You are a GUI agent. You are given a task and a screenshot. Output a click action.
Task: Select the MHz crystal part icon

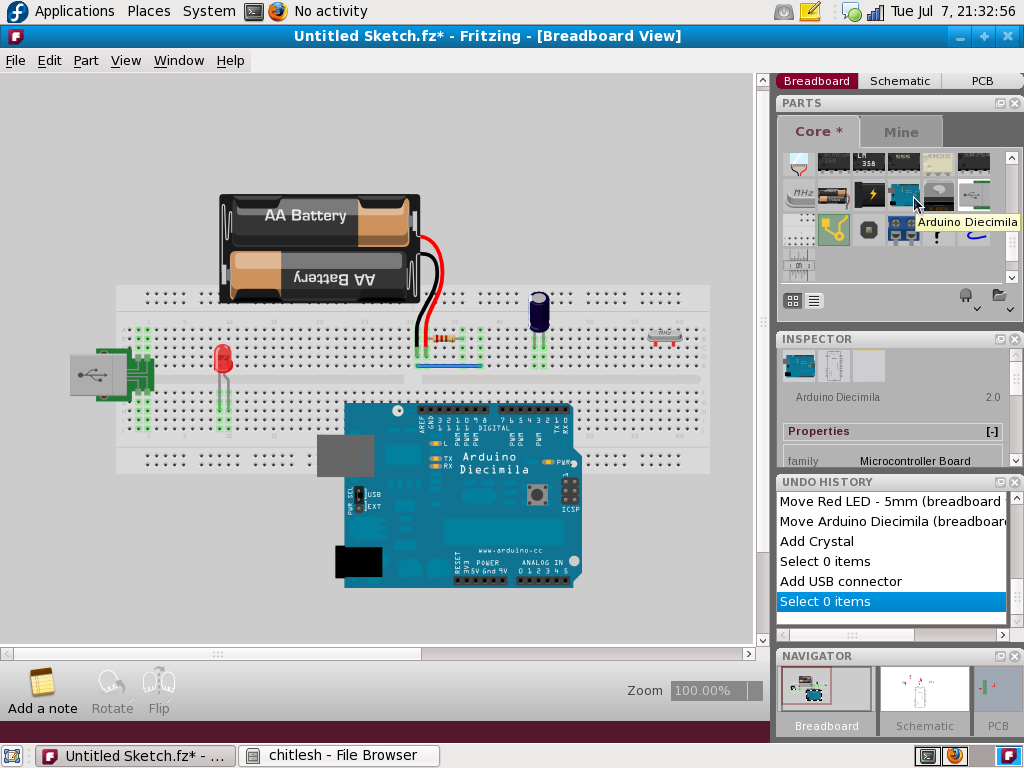coord(799,195)
